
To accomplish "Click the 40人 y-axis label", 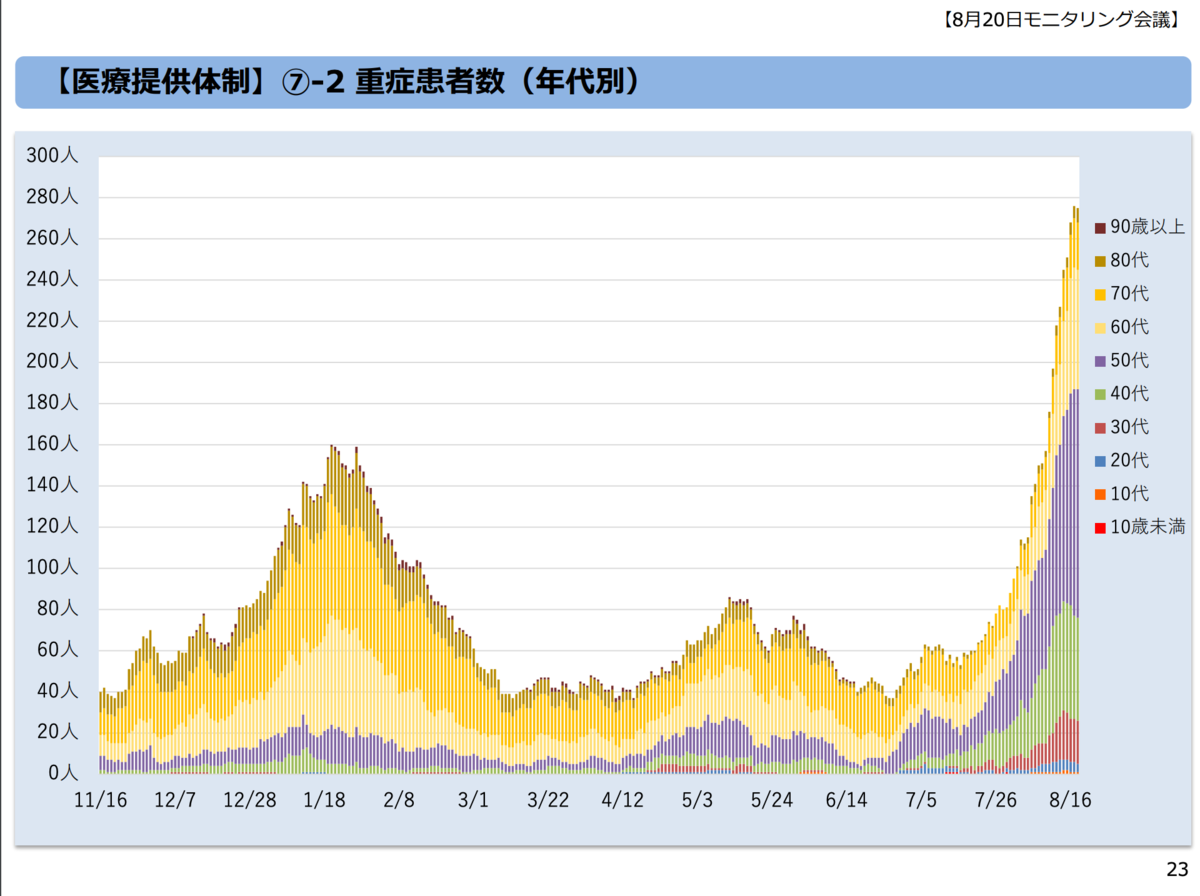I will pos(57,691).
